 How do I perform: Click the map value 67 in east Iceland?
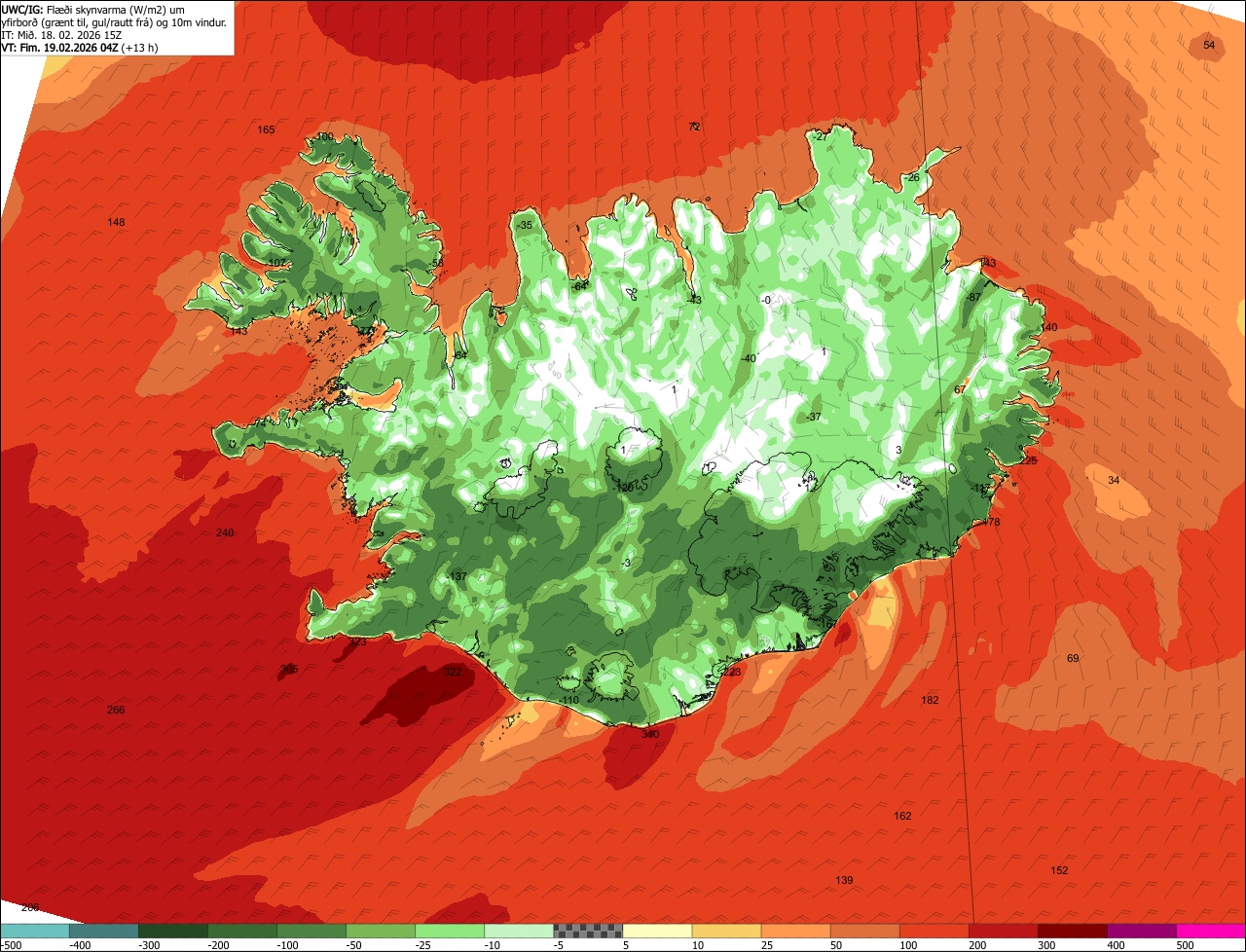(960, 390)
